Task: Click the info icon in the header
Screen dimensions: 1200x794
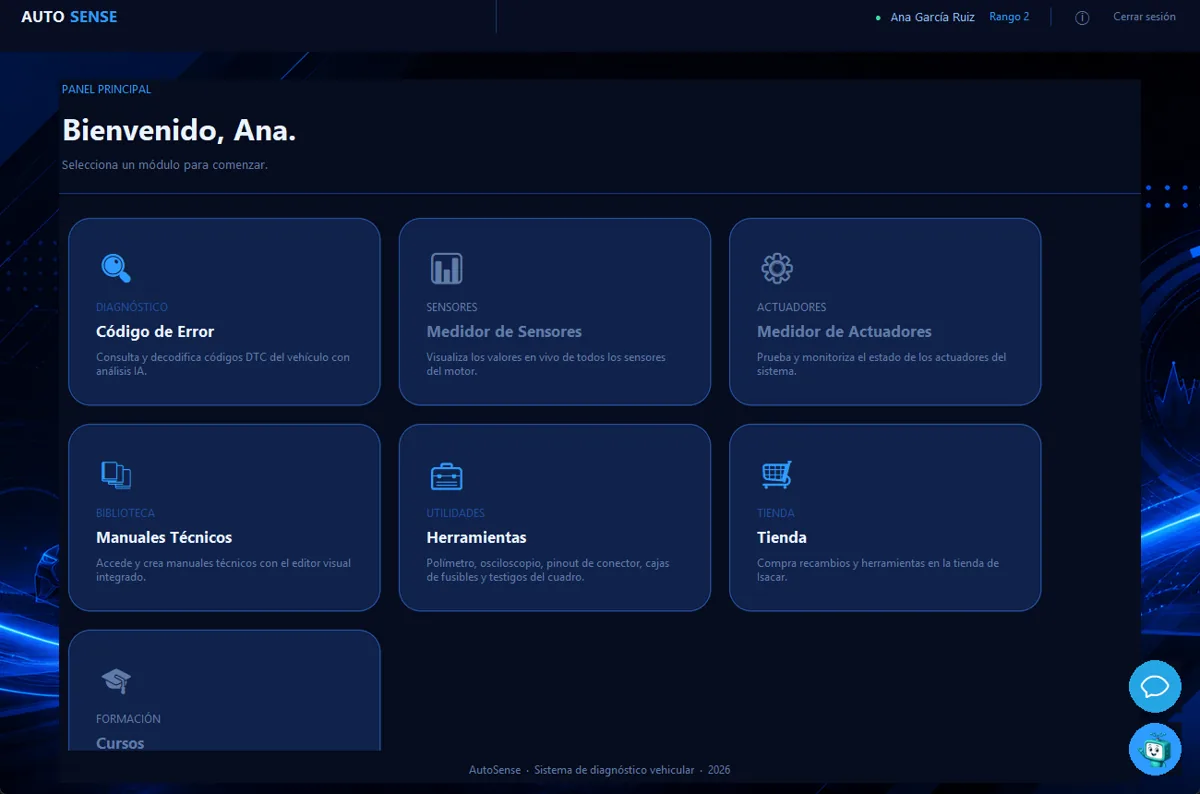Action: (x=1082, y=18)
